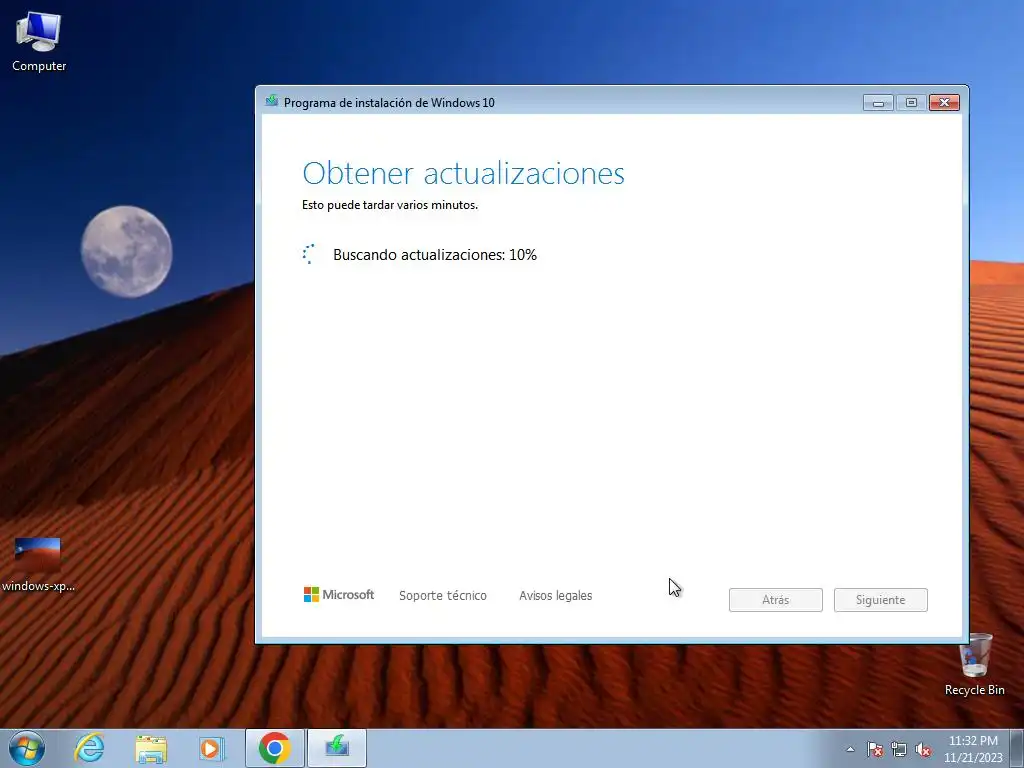Image resolution: width=1024 pixels, height=768 pixels.
Task: Show hidden tray icons arrow
Action: point(850,749)
